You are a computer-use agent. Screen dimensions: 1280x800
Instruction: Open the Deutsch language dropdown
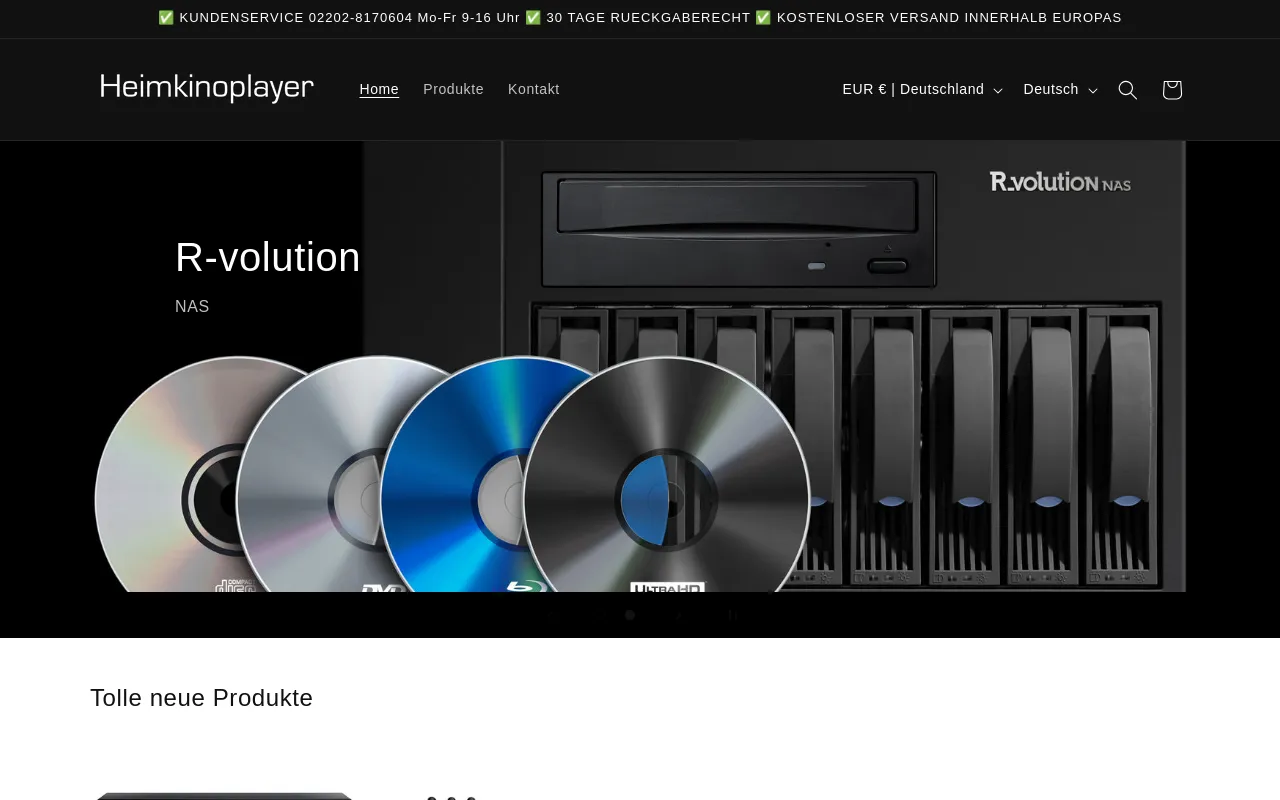1059,90
